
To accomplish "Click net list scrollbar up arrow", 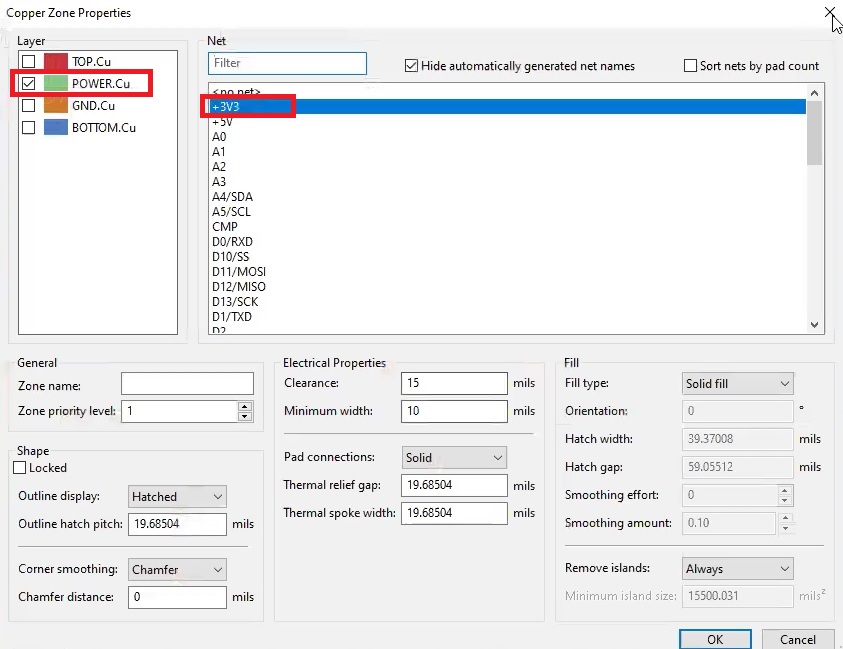I will pos(815,93).
